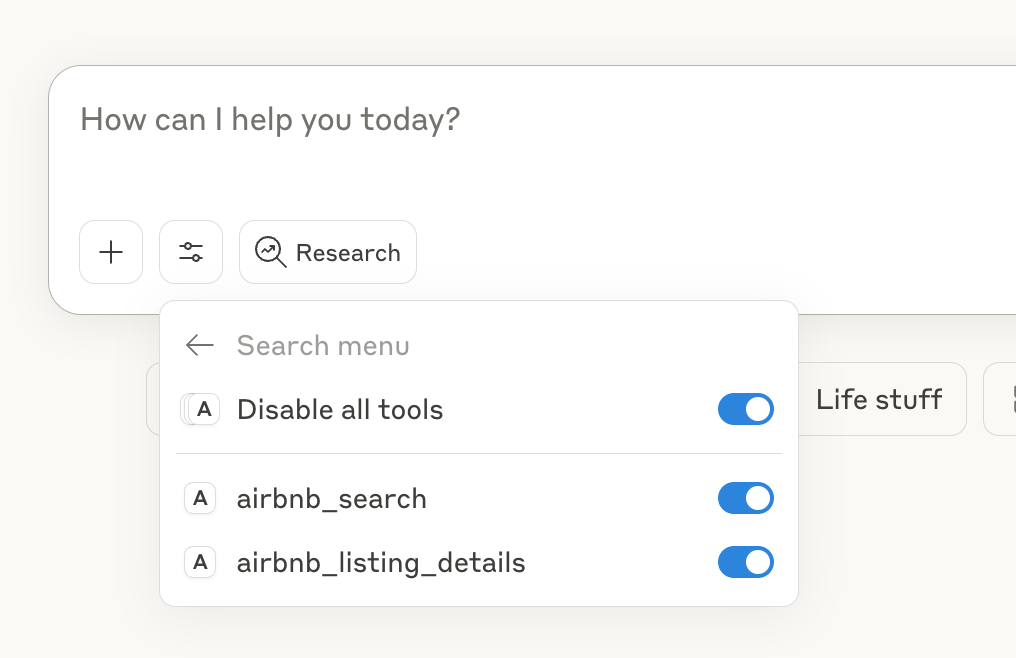This screenshot has width=1016, height=658.
Task: Toggle the Disable all tools switch
Action: (745, 409)
